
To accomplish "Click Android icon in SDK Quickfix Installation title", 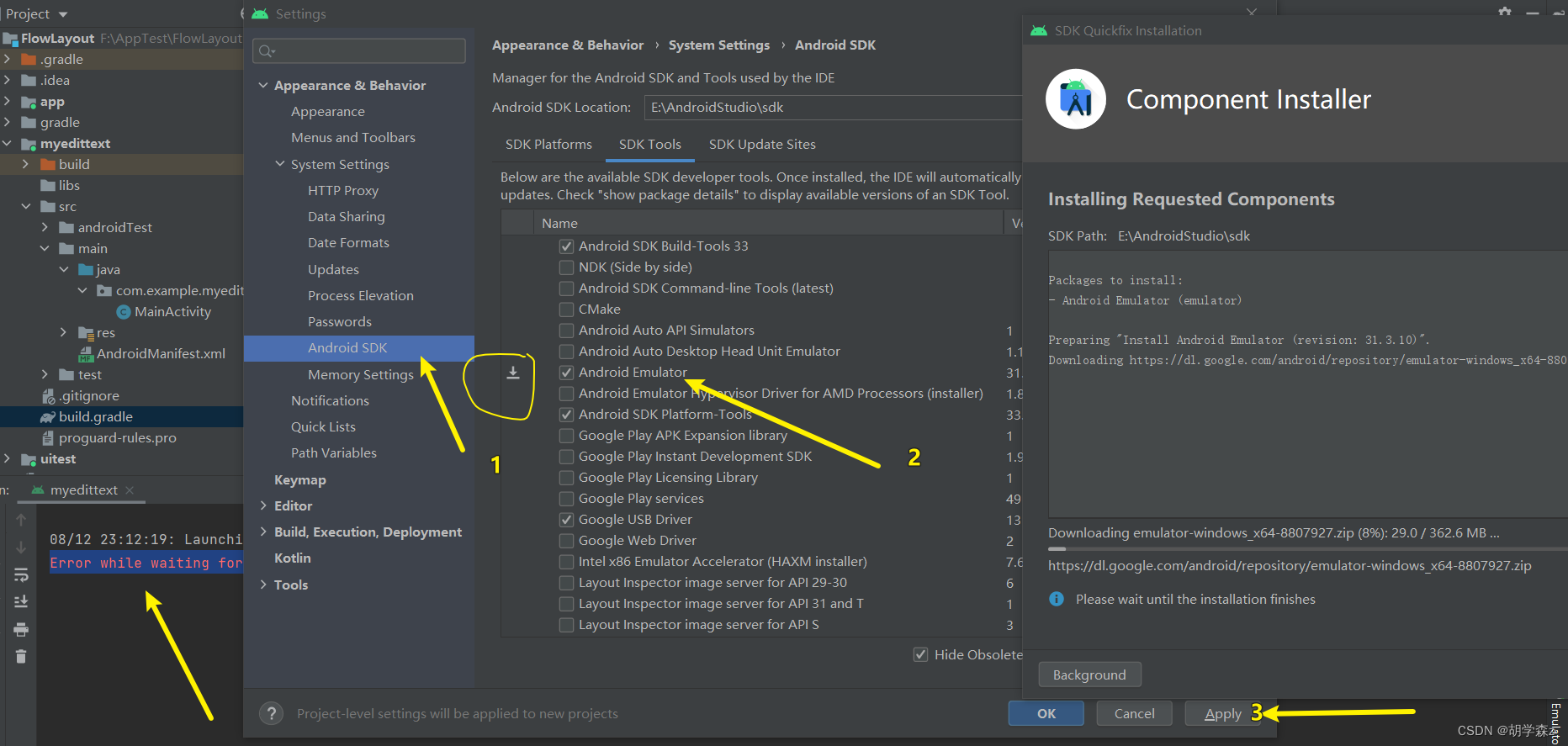I will click(1039, 31).
